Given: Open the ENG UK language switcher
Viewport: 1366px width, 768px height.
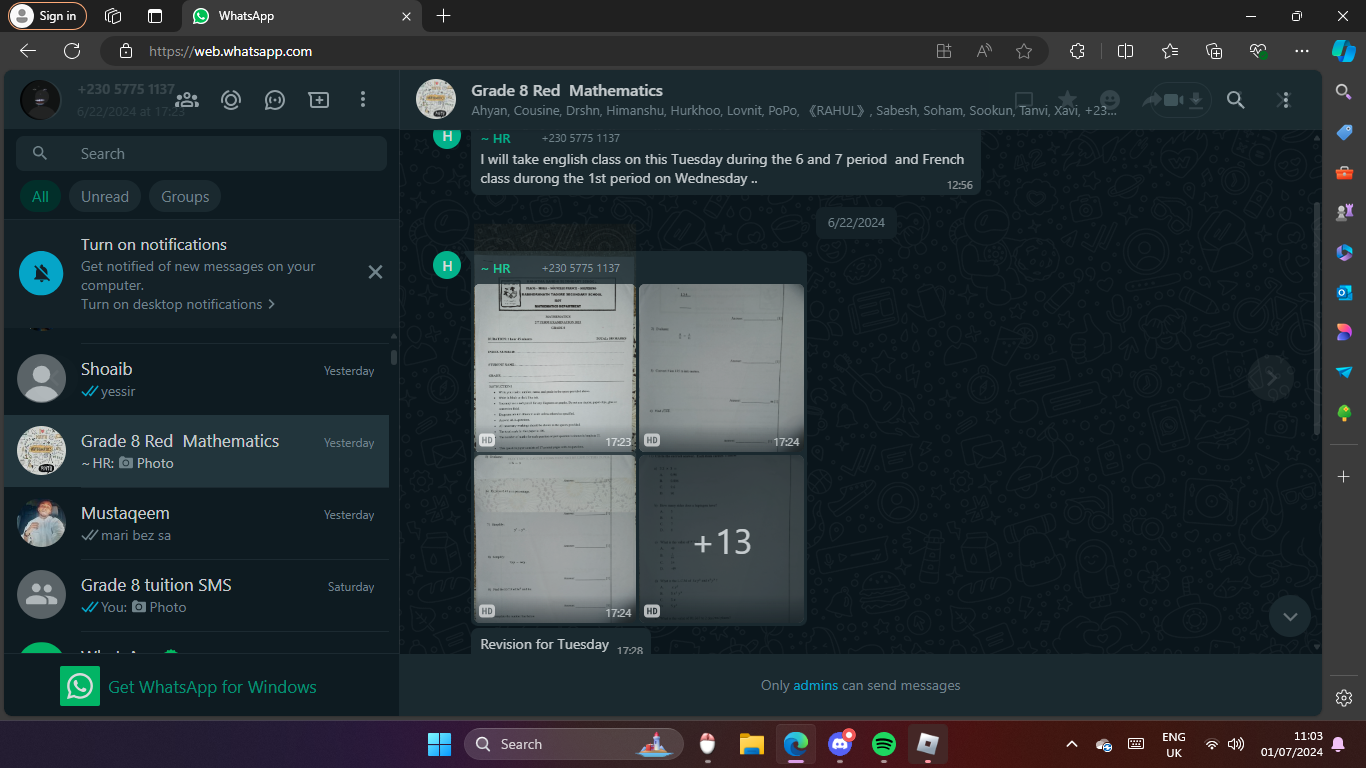Looking at the screenshot, I should (1174, 744).
